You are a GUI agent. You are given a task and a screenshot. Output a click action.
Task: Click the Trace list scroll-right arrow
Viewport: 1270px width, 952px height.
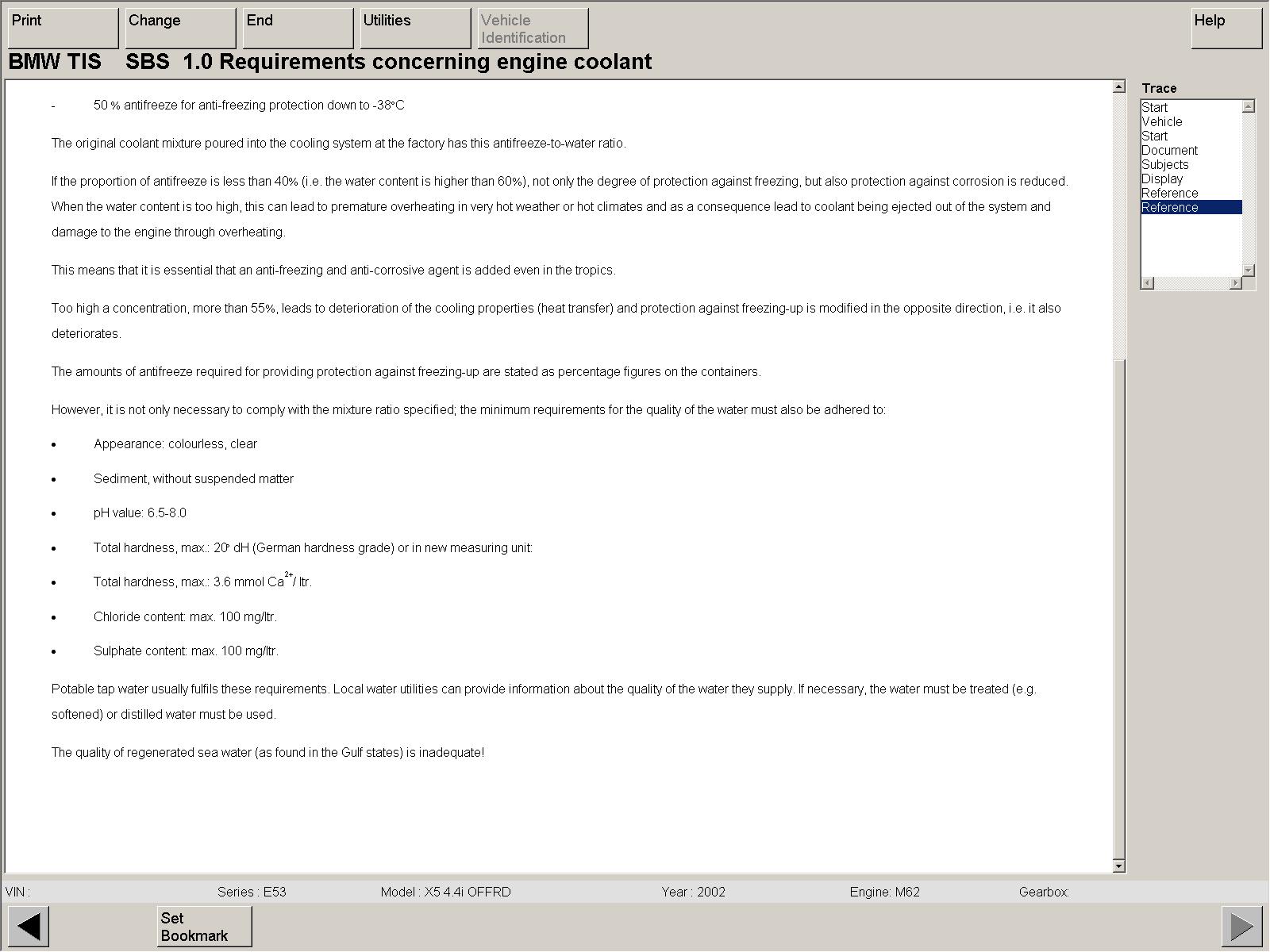point(1235,283)
